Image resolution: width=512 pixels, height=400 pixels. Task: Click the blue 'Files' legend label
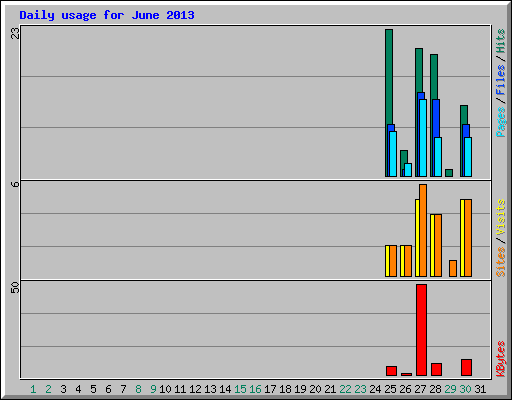(x=500, y=80)
